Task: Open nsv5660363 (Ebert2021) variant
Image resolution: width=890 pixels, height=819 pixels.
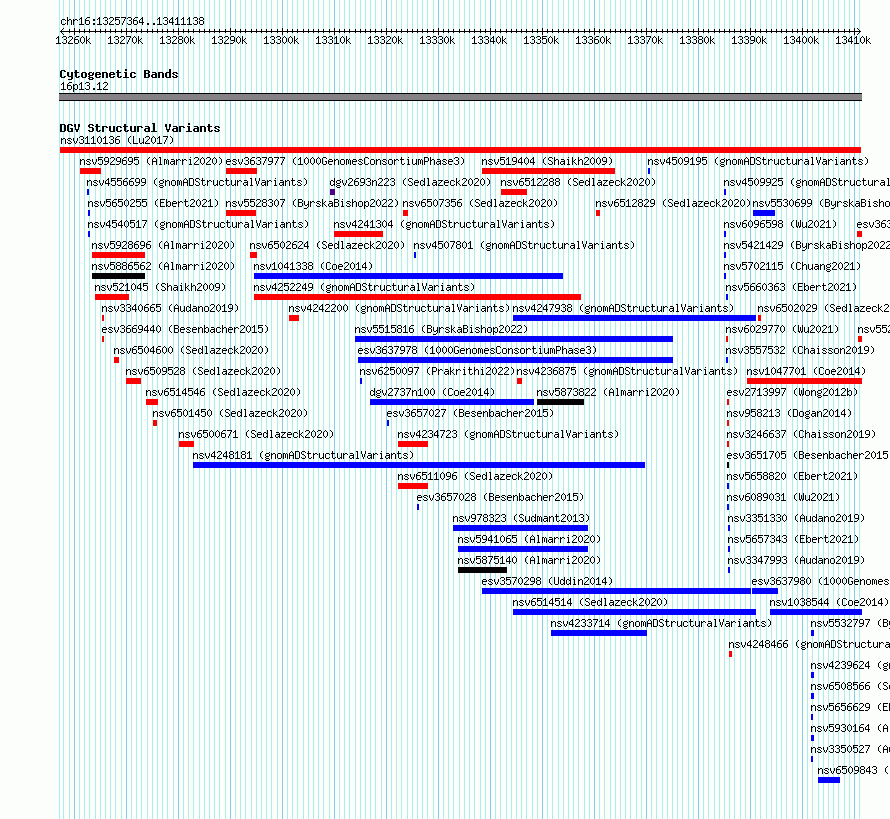Action: click(791, 287)
